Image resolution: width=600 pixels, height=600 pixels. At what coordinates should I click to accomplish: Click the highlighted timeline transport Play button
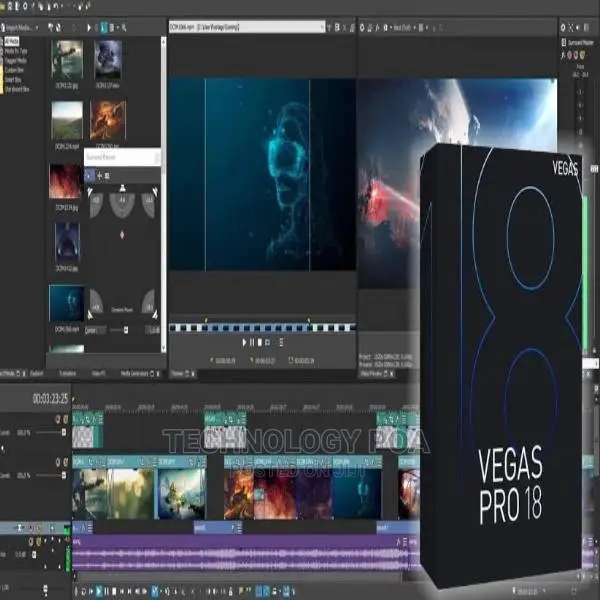point(99,591)
